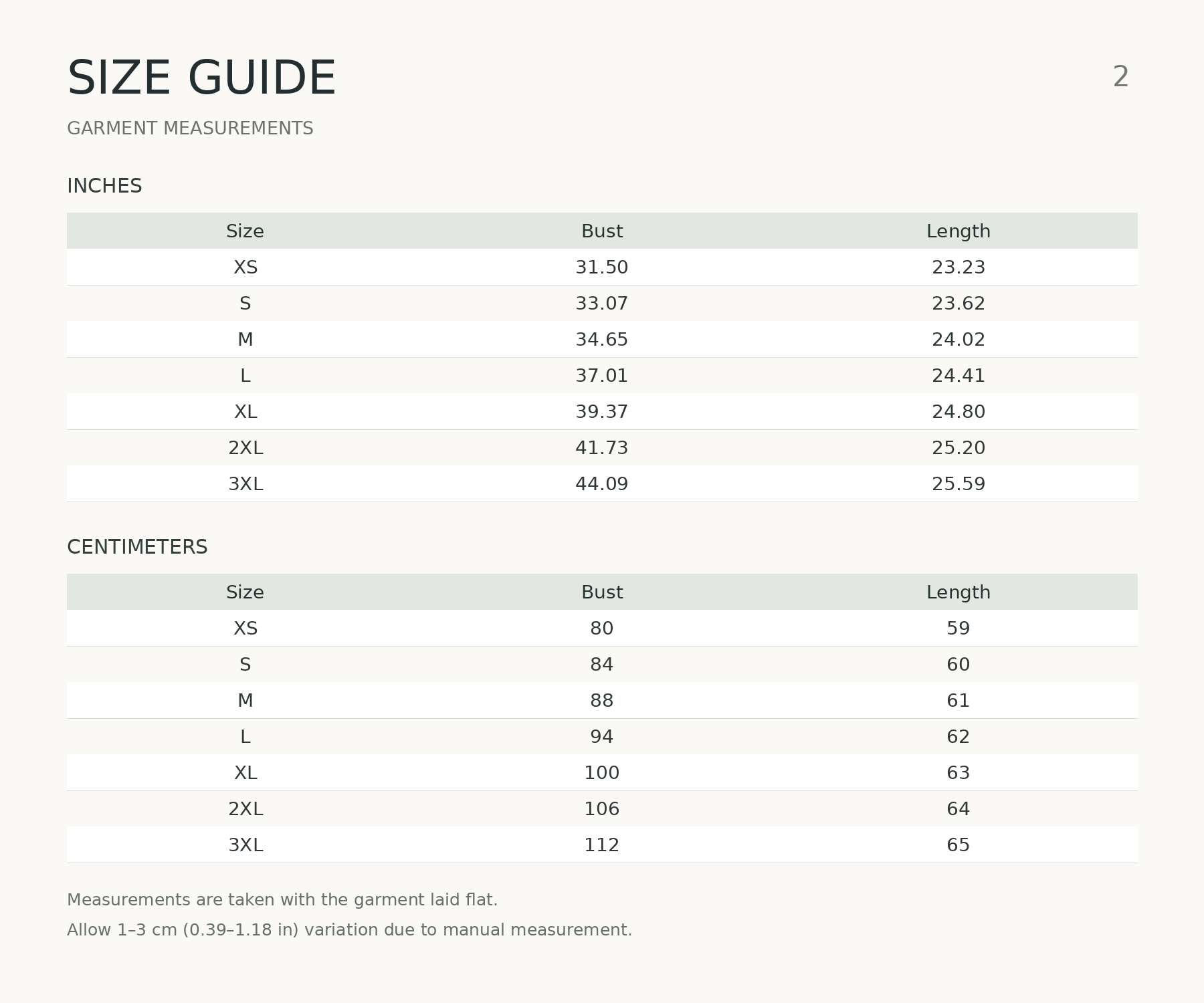Select L row bust value 37.01
This screenshot has height=1003, width=1204.
[x=602, y=376]
